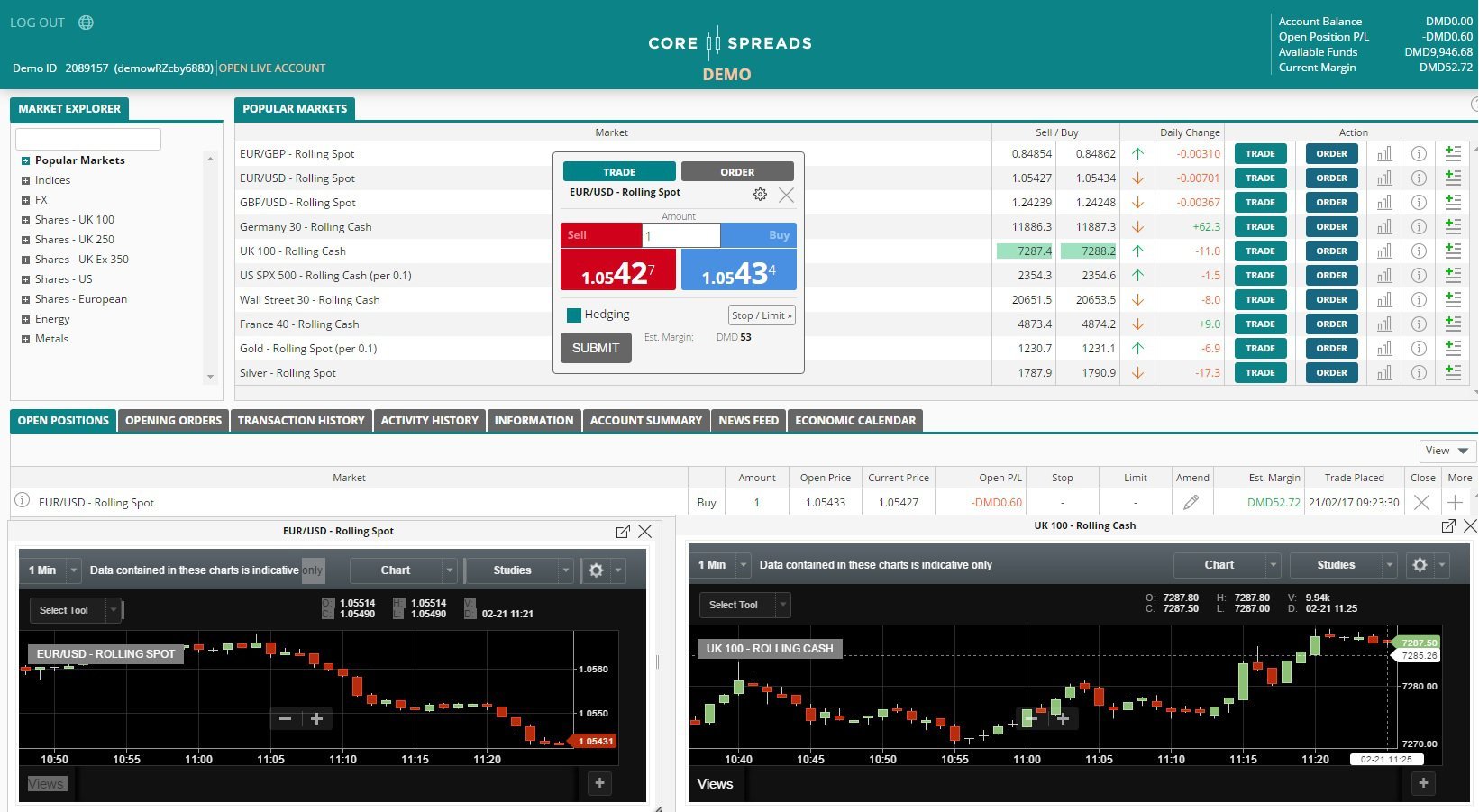The width and height of the screenshot is (1479, 812).
Task: Pop out the UK 100 chart window
Action: 1448,525
